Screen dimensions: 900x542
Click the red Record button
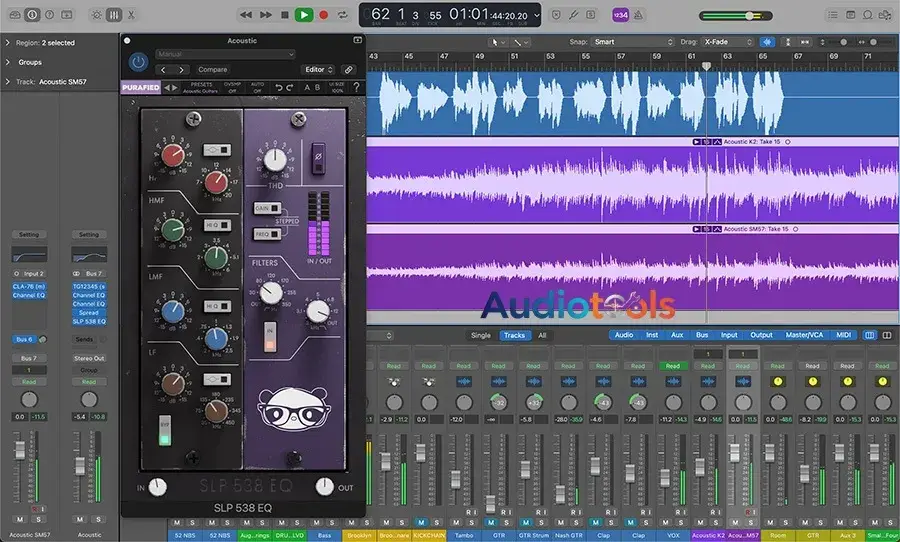pos(324,15)
